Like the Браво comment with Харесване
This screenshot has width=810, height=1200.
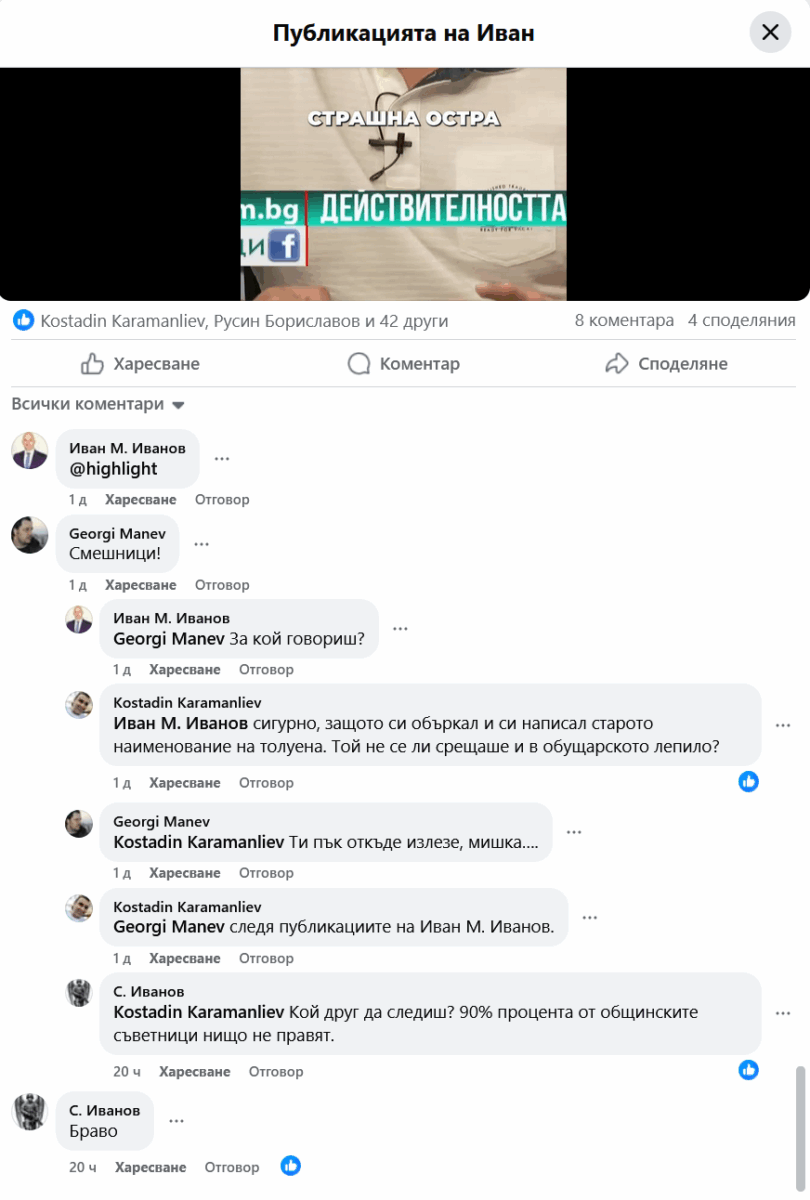150,1167
